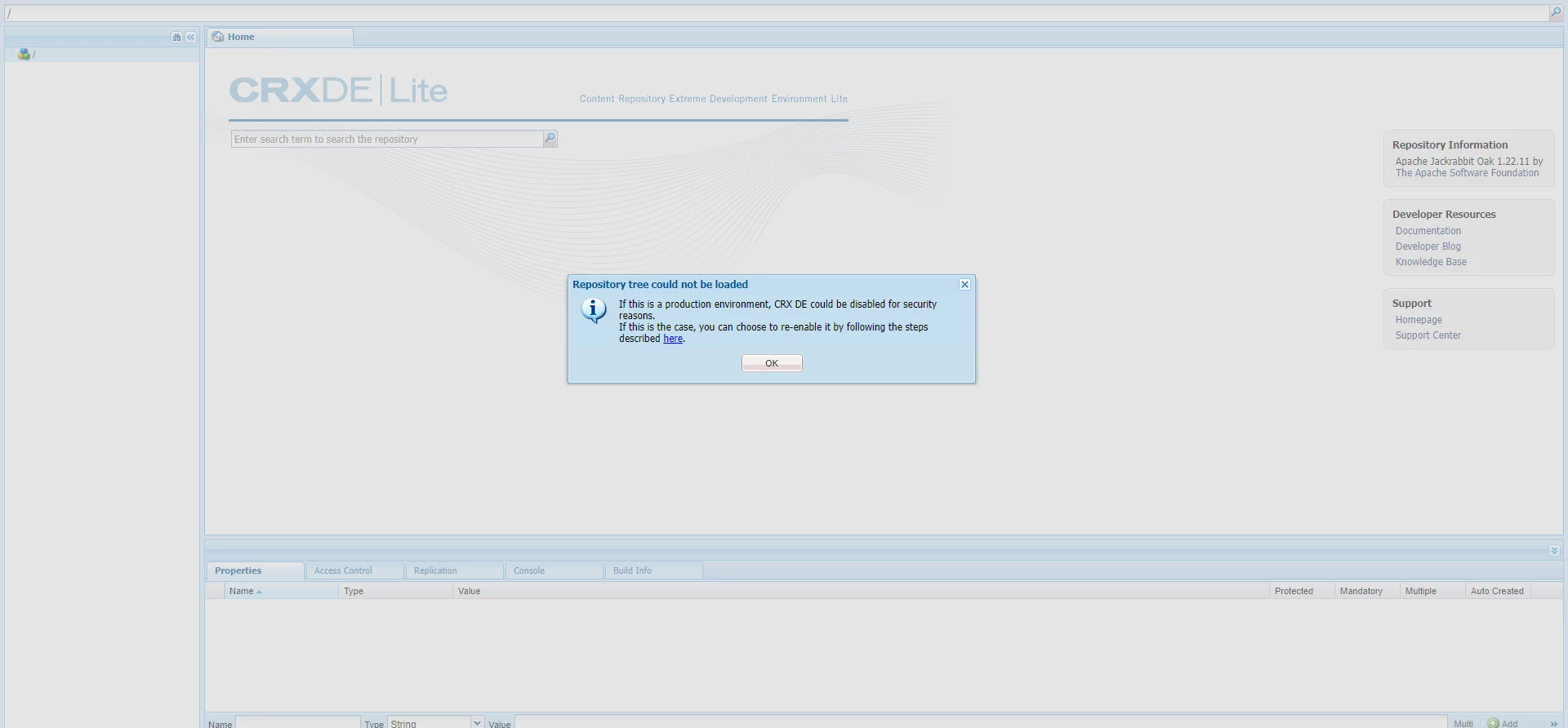Image resolution: width=1568 pixels, height=728 pixels.
Task: Switch to the Console tab
Action: (x=554, y=570)
